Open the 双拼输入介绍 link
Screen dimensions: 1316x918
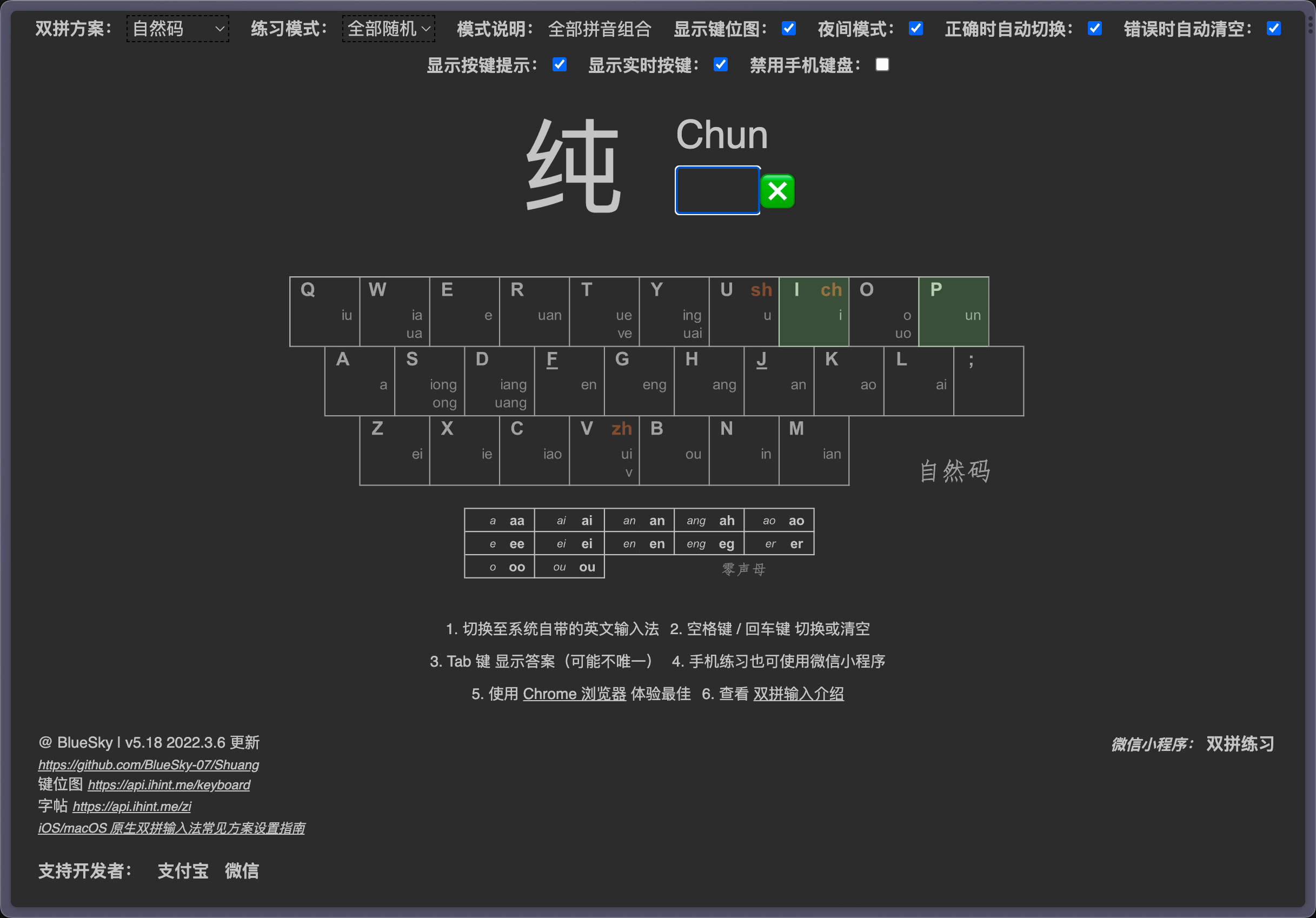798,694
